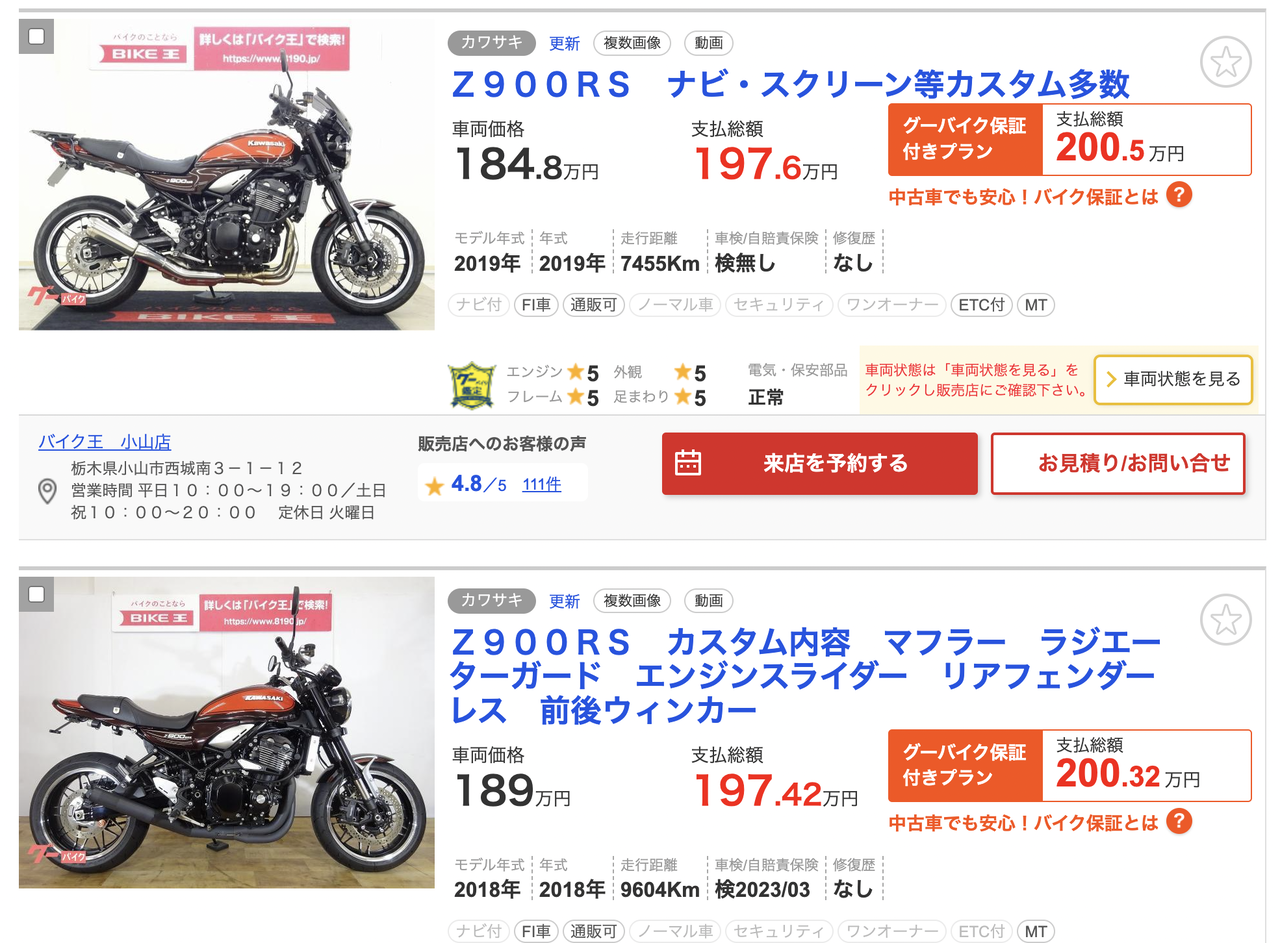The height and width of the screenshot is (943, 1280).
Task: Click the 複数画像 tag on first listing
Action: 632,43
